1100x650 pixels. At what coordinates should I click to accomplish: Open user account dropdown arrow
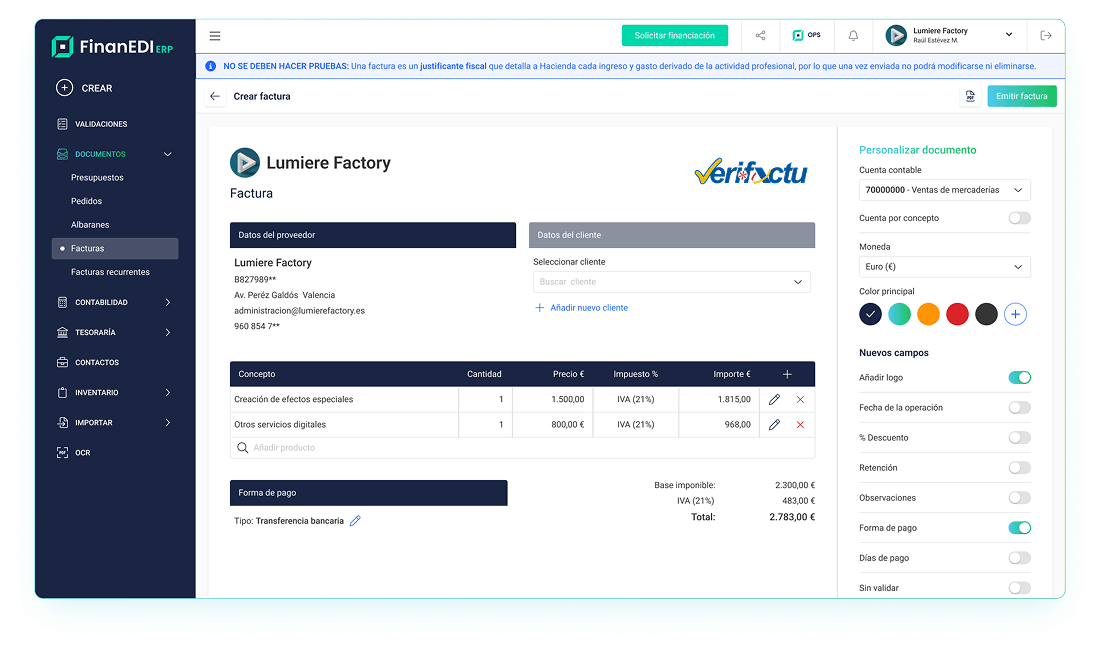click(x=1009, y=34)
